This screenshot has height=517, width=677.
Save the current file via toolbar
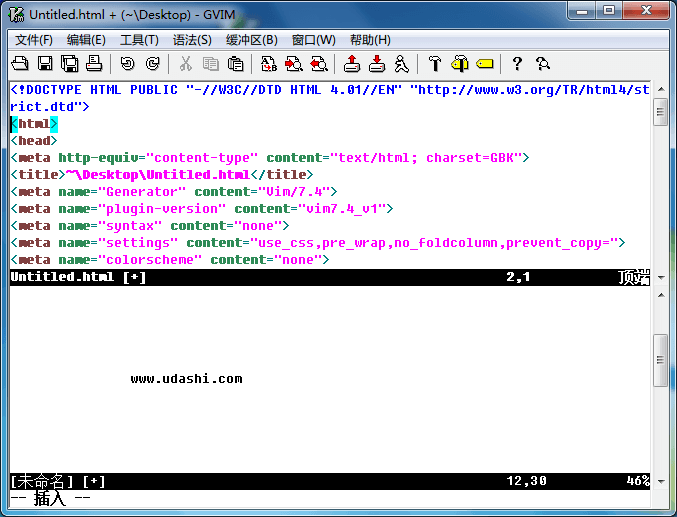tap(45, 64)
